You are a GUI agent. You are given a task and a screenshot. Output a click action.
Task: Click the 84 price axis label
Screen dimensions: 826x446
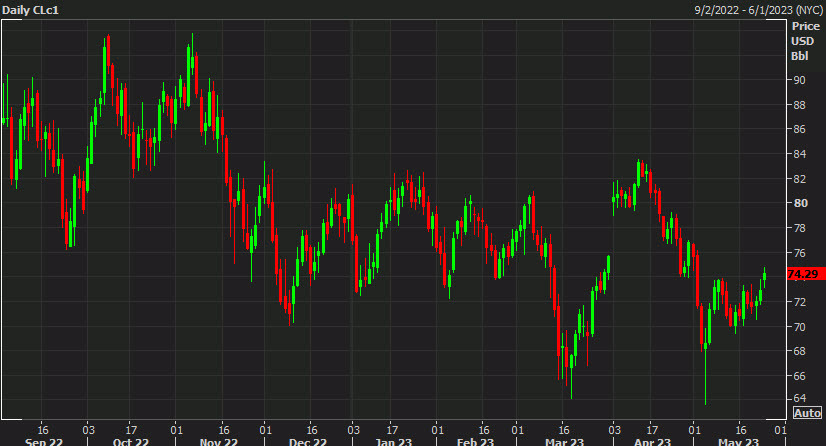(799, 154)
